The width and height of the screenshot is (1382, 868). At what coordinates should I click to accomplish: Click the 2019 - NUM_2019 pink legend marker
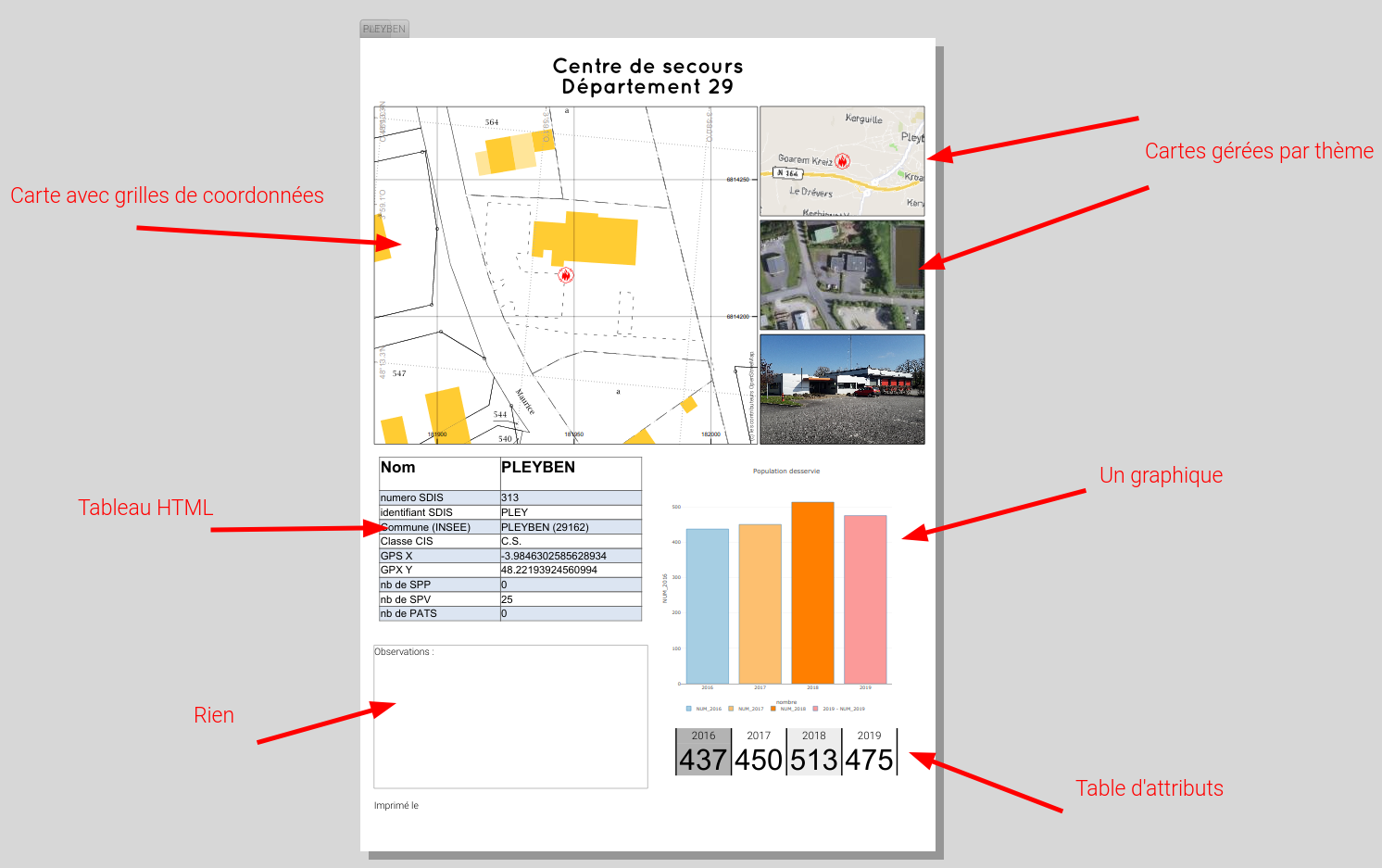pos(816,709)
